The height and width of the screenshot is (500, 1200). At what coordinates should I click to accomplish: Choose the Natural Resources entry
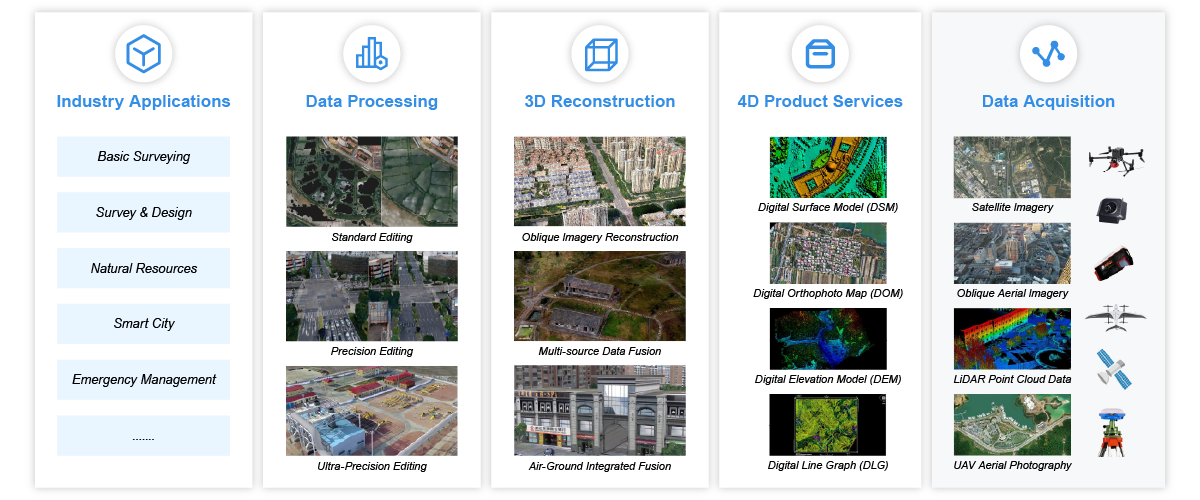(144, 268)
